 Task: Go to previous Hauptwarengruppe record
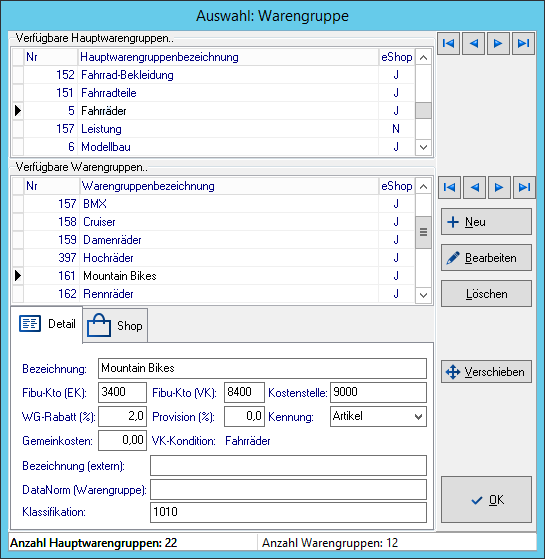coord(473,43)
